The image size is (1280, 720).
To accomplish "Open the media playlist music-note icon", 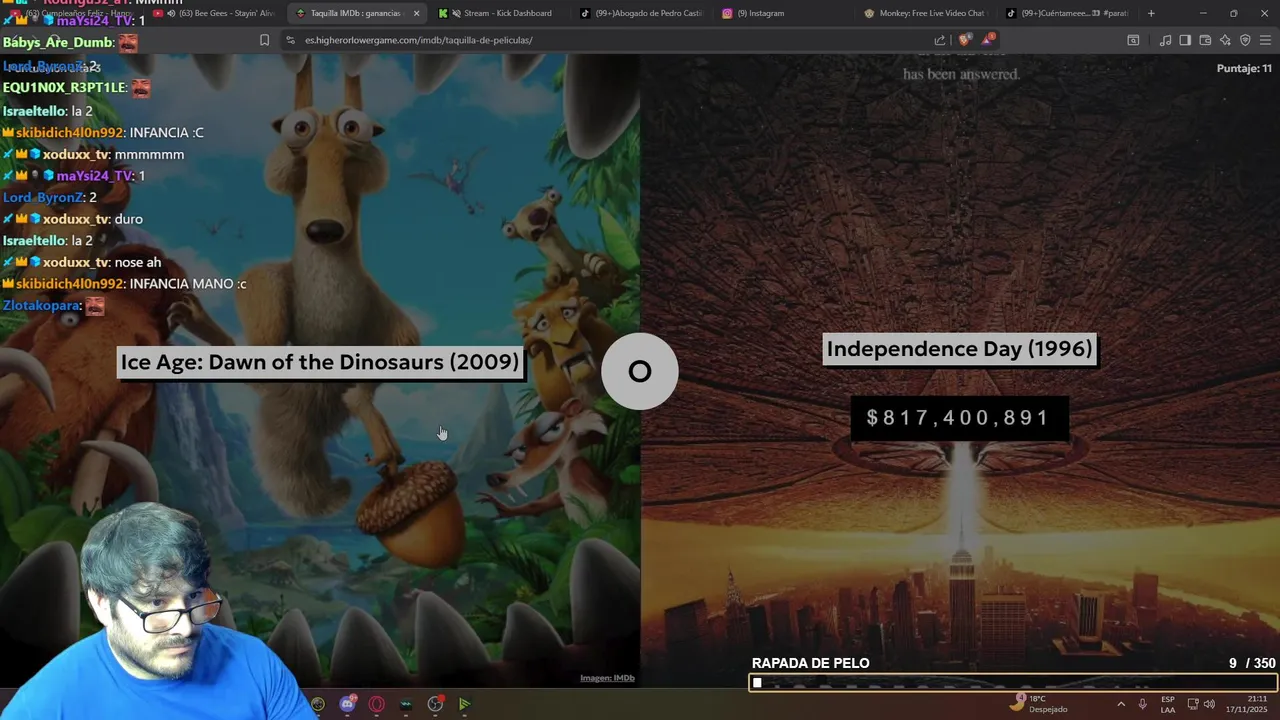I will tap(1165, 40).
